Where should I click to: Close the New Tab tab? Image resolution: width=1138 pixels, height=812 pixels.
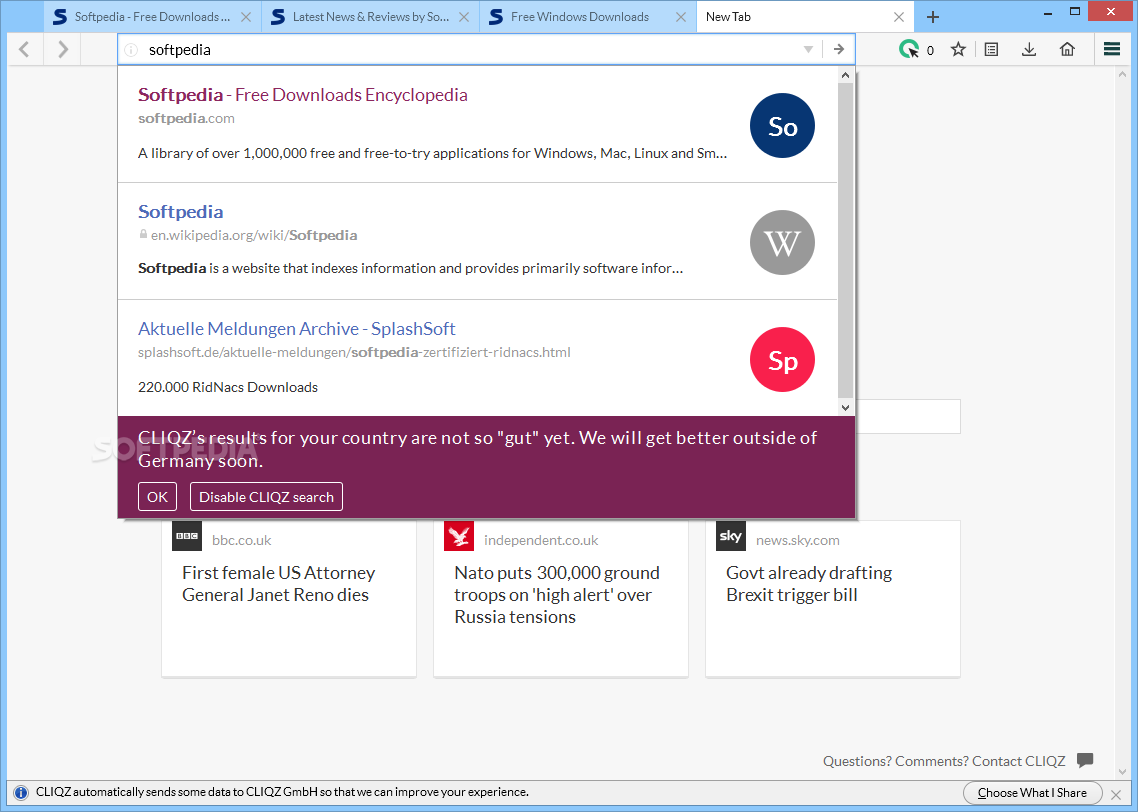tap(899, 17)
